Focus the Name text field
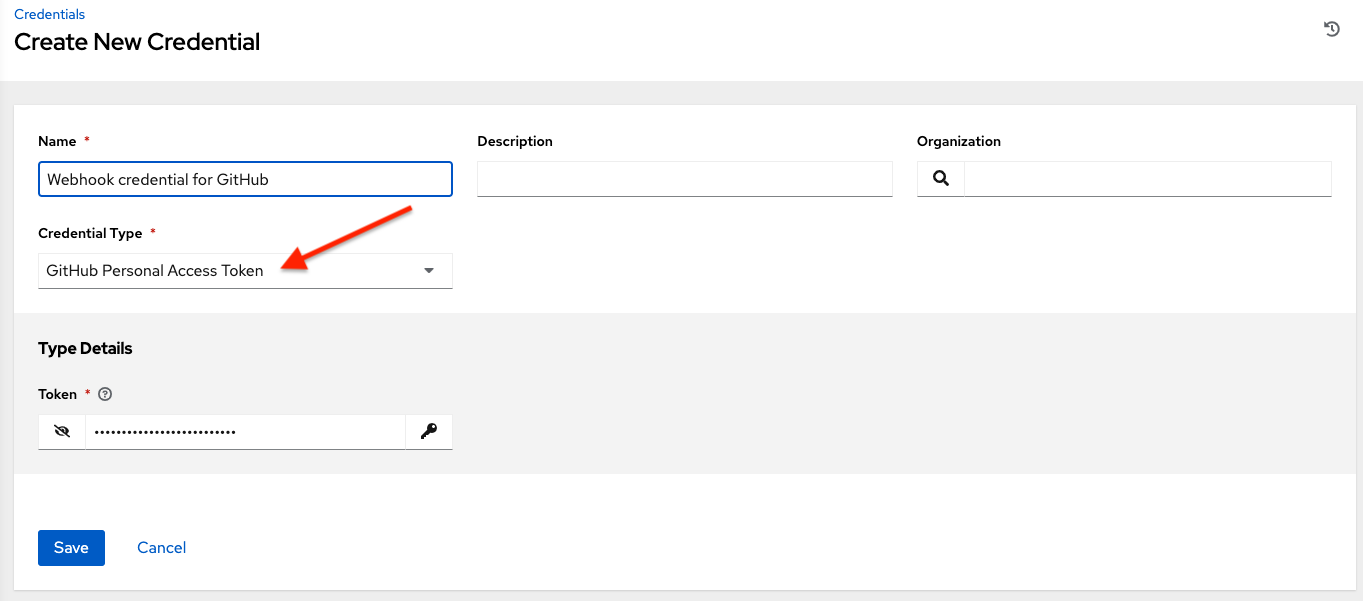The height and width of the screenshot is (601, 1363). point(245,180)
